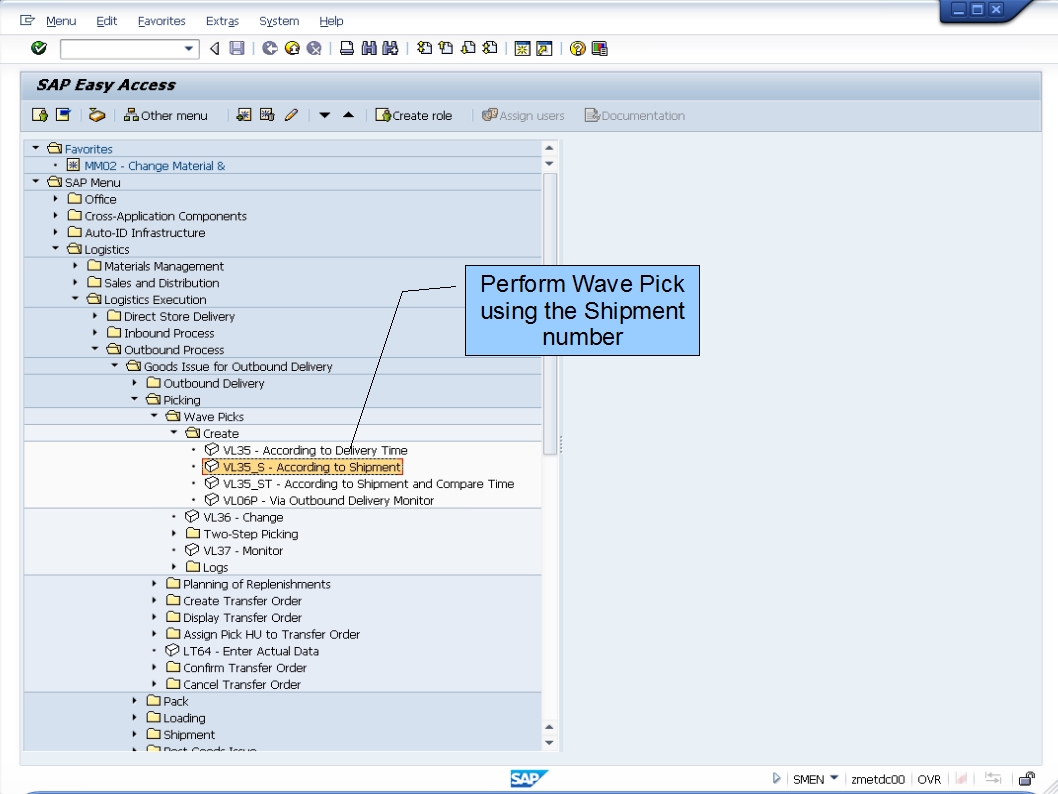Select LT64 - Enter Actual Data

pyautogui.click(x=242, y=651)
